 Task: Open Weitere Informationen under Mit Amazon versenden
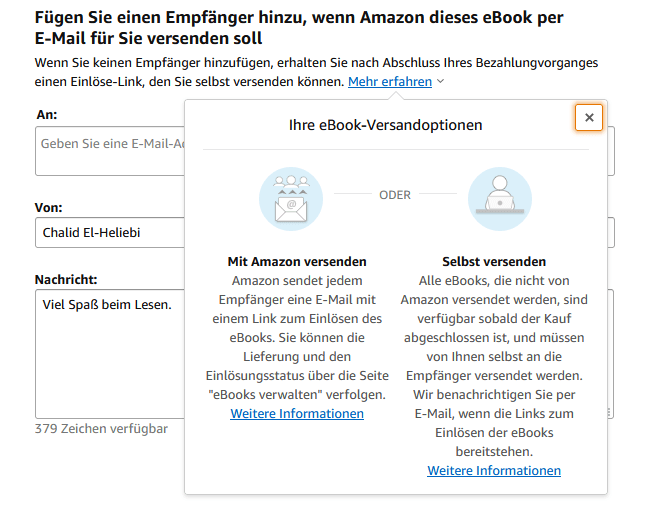(x=297, y=413)
